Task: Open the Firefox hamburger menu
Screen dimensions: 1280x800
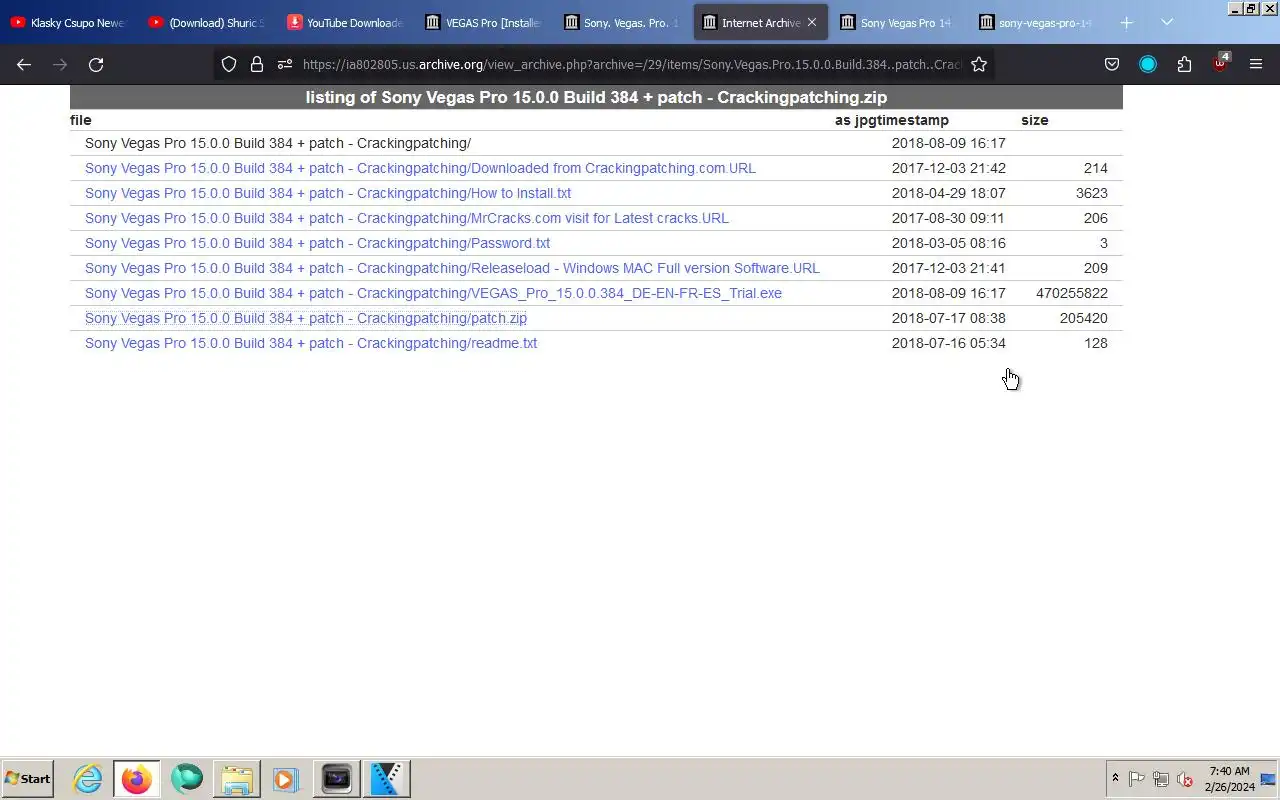Action: tap(1256, 64)
